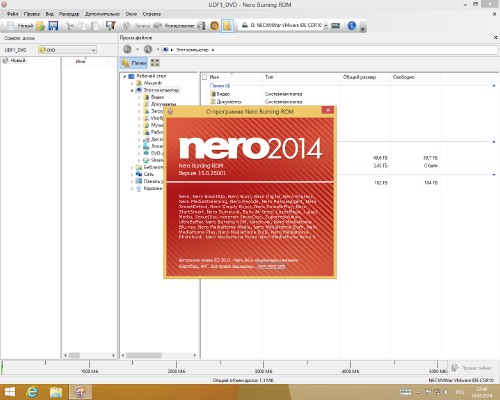This screenshot has height=400, width=500.
Task: Click the recorder drive icon beside dropdown
Action: 335,26
